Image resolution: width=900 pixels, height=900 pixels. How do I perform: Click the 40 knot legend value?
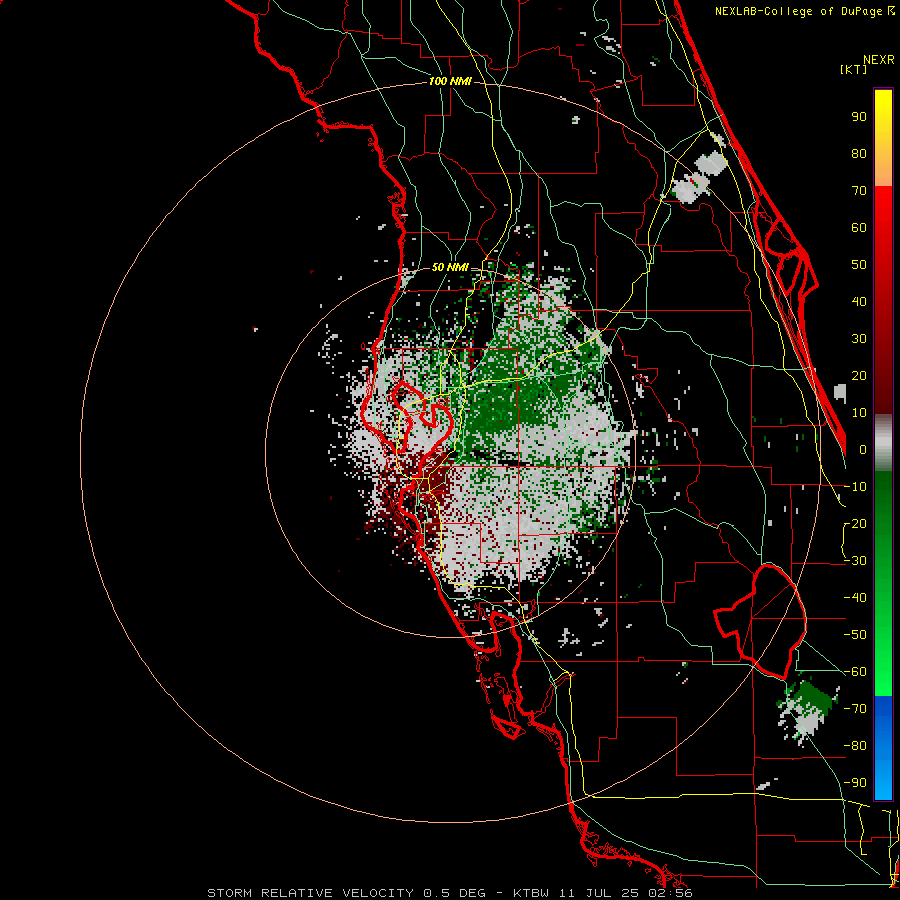(x=859, y=302)
